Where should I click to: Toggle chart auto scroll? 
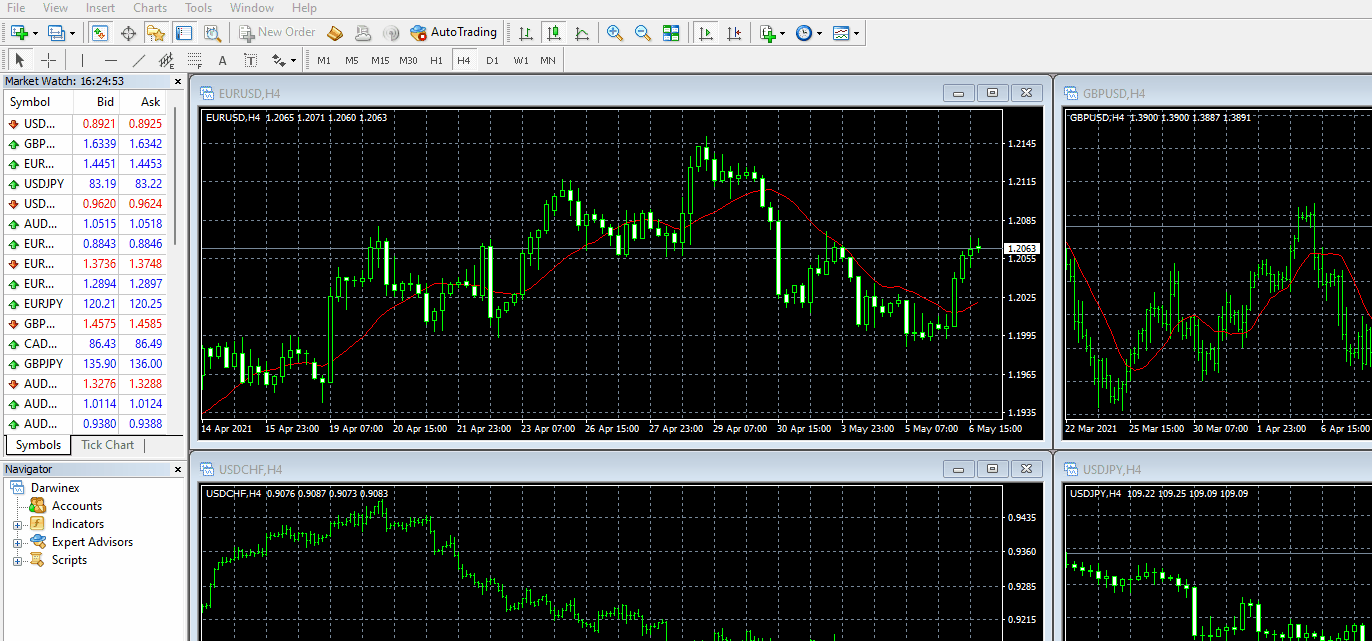[x=705, y=32]
